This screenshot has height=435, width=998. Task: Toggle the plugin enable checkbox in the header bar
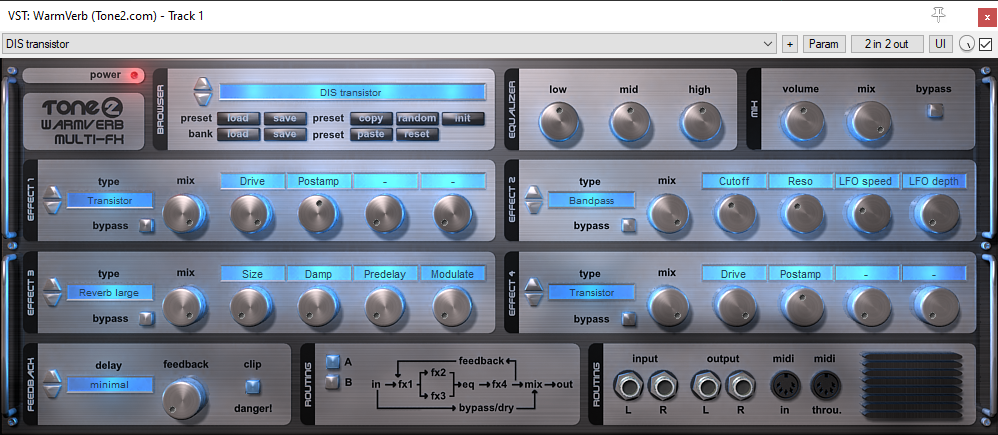coord(985,44)
